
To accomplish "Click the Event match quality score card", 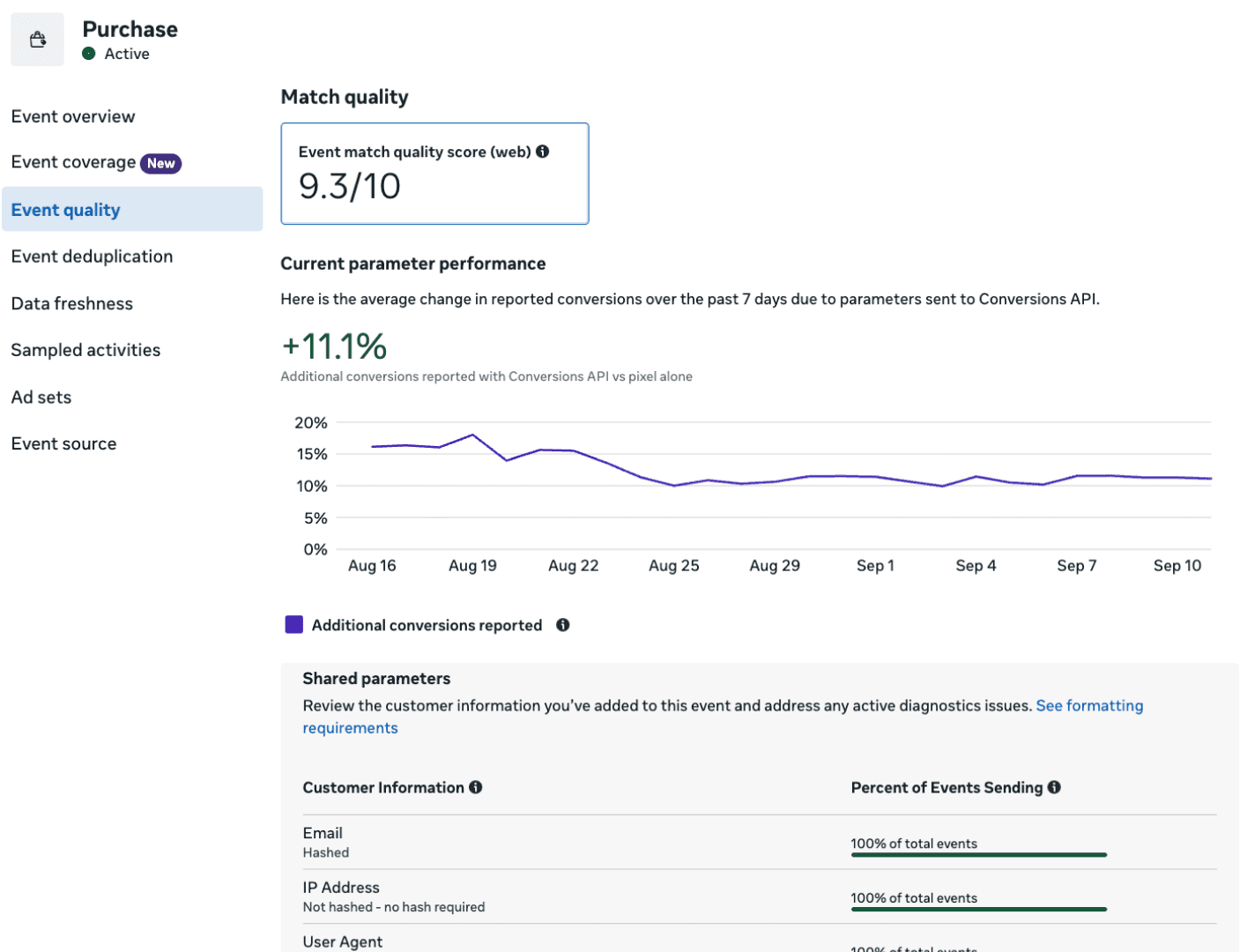I will pos(434,174).
